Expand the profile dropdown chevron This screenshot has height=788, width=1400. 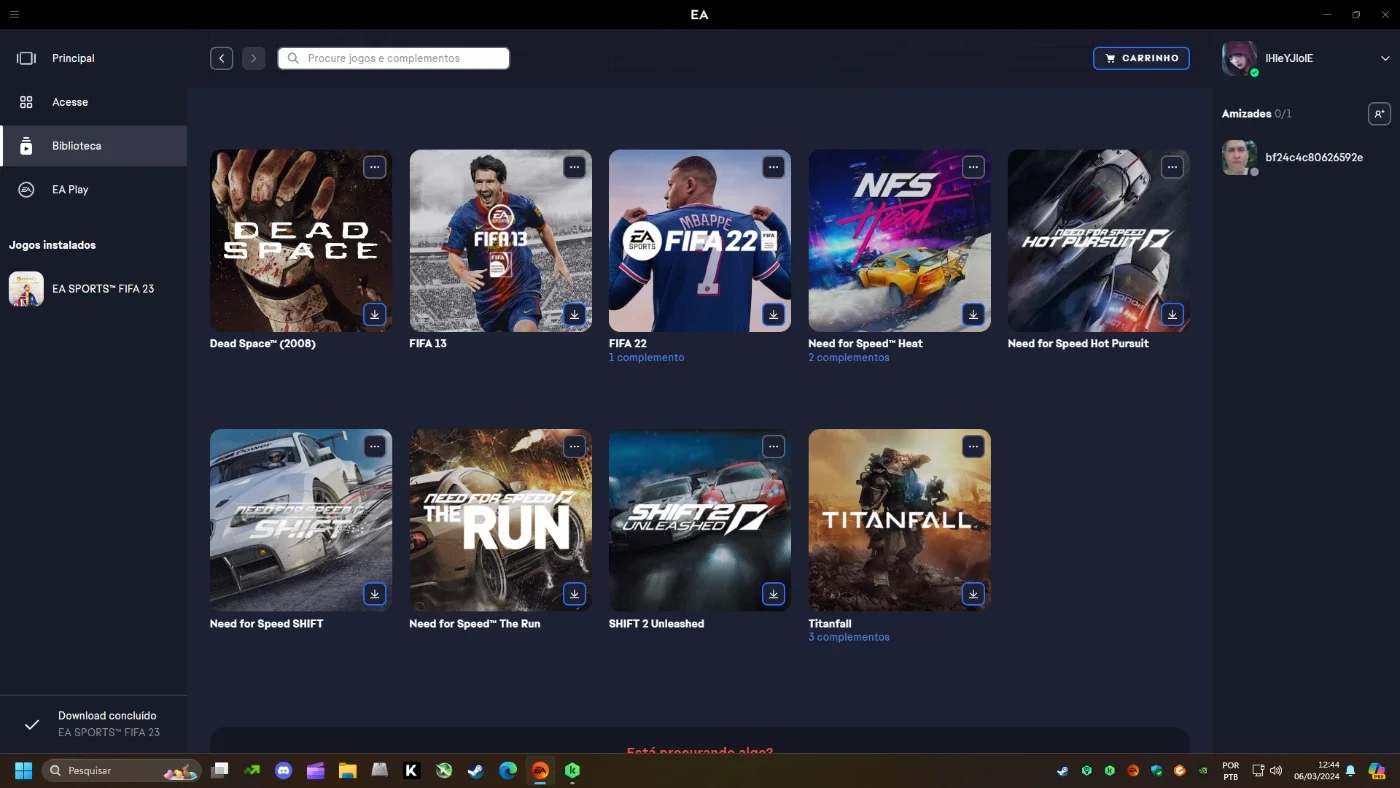(1385, 58)
